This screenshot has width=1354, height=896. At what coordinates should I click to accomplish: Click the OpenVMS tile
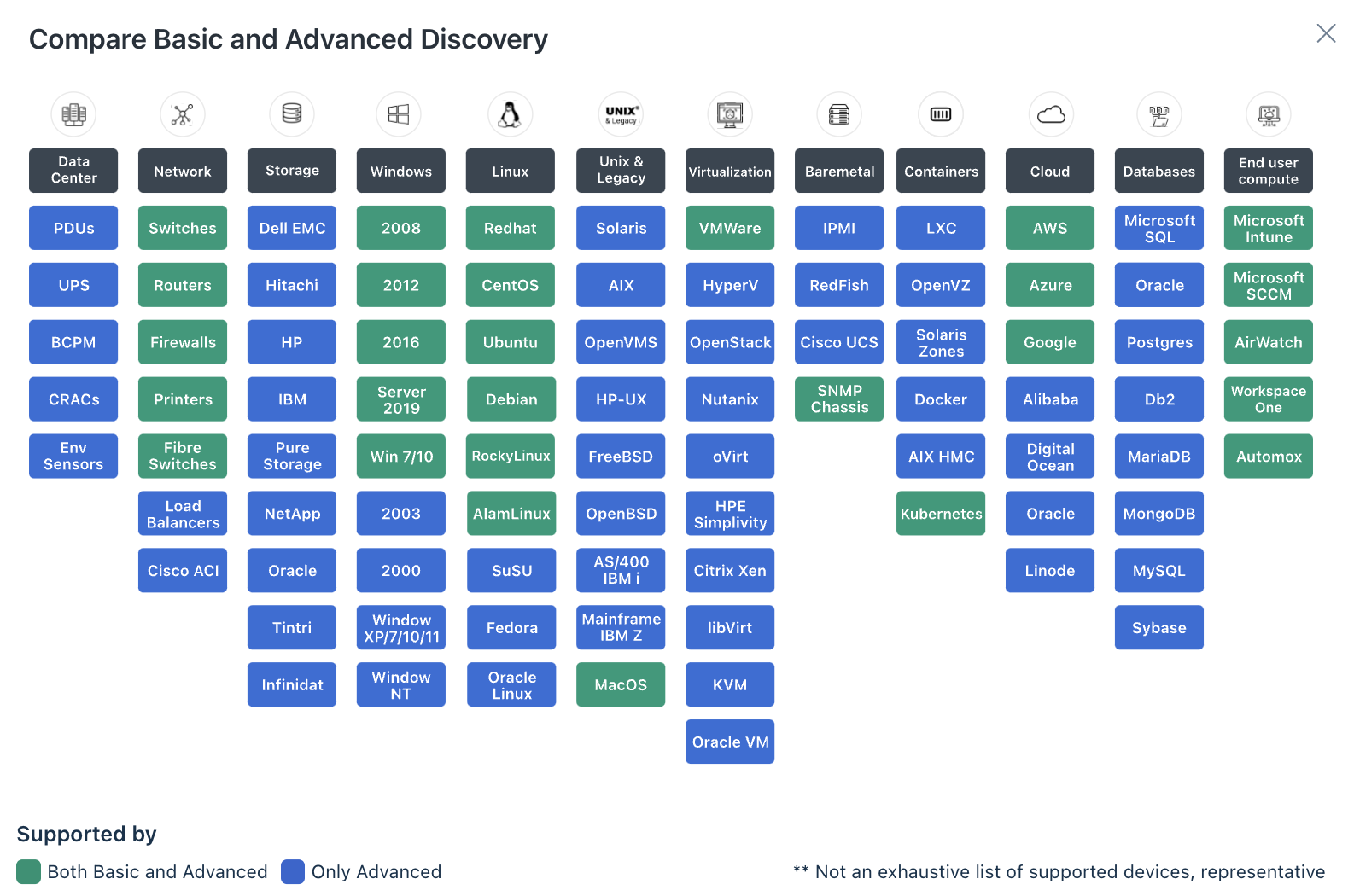(621, 342)
